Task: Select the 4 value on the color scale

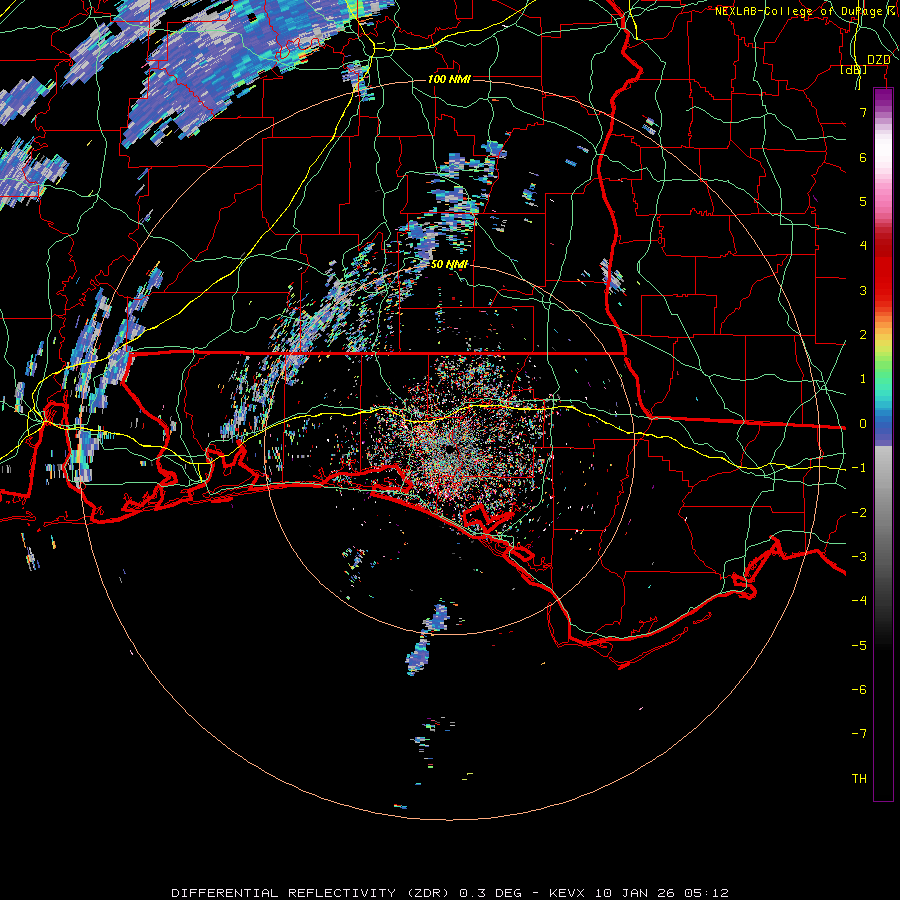Action: [x=863, y=246]
